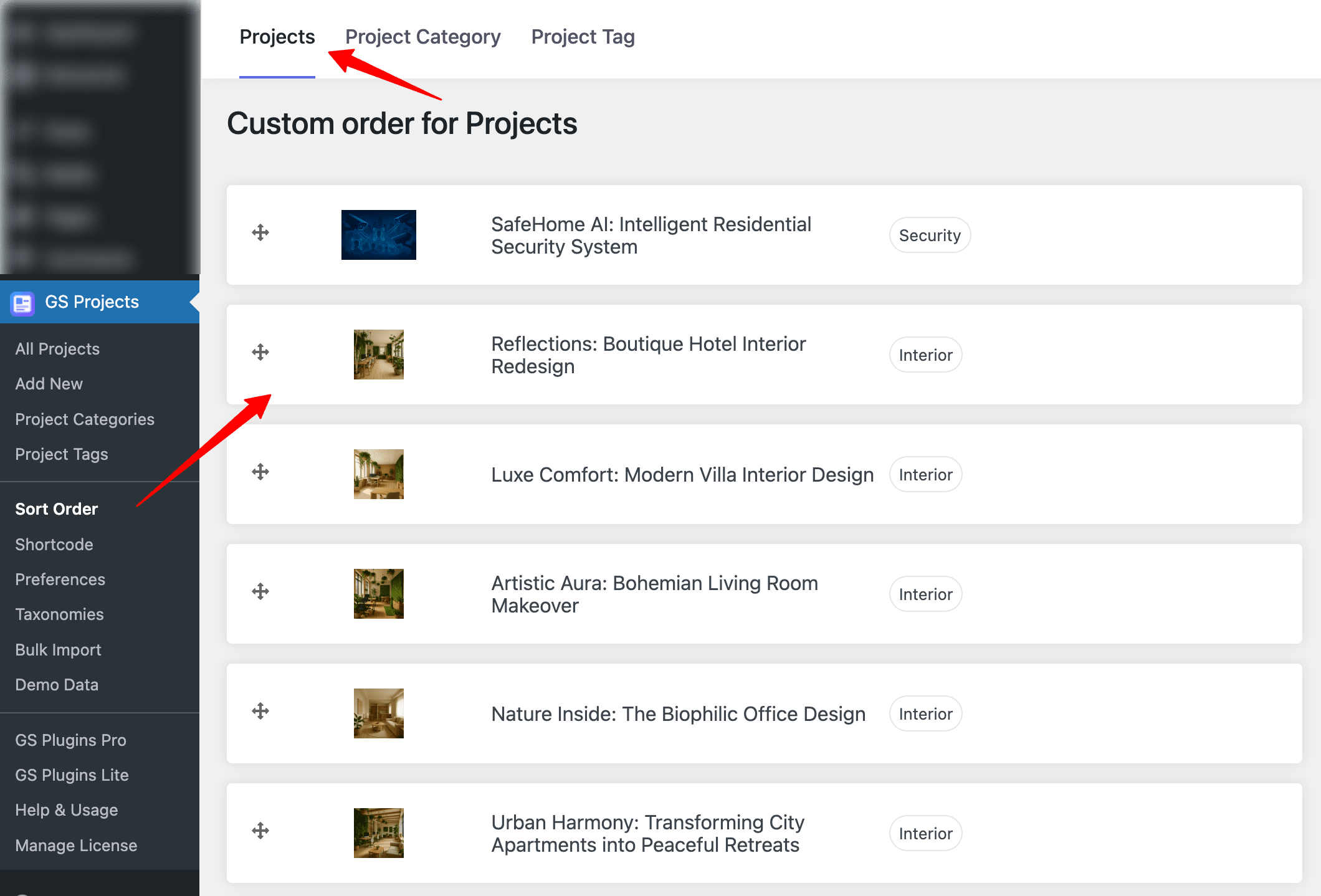Click the Security category badge

click(929, 236)
